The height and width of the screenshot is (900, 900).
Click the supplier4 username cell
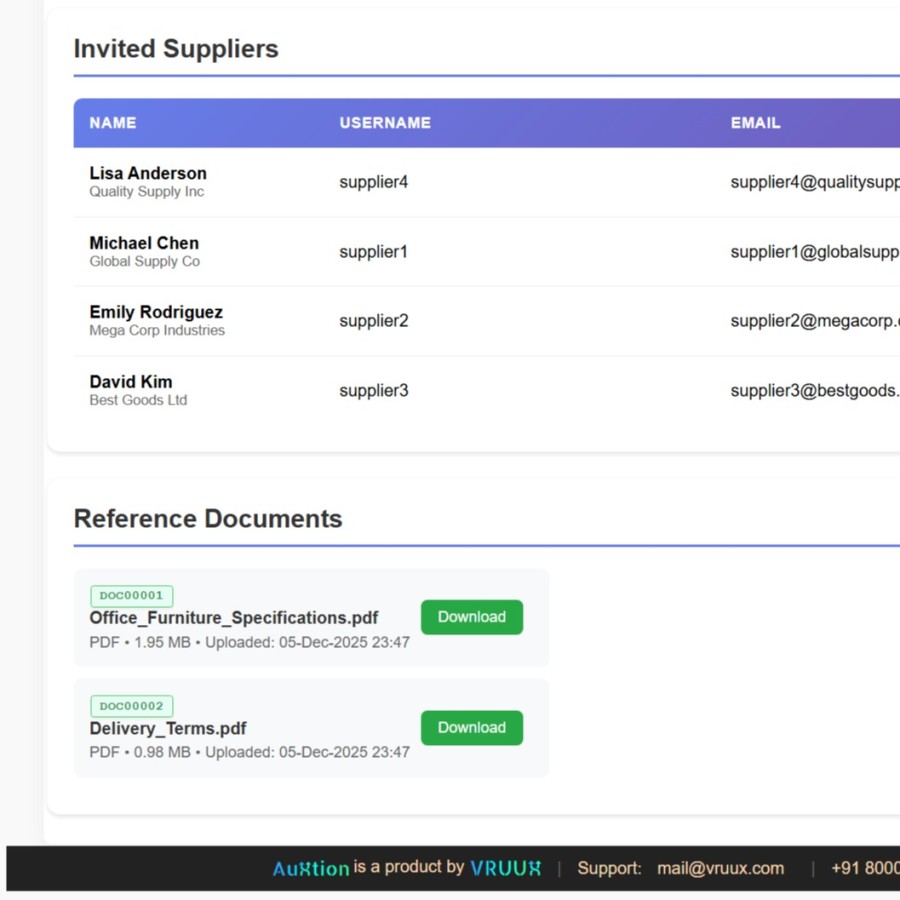(374, 182)
